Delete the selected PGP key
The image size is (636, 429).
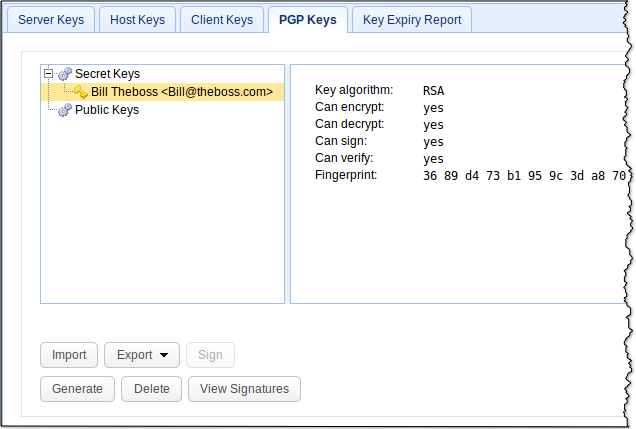point(151,389)
